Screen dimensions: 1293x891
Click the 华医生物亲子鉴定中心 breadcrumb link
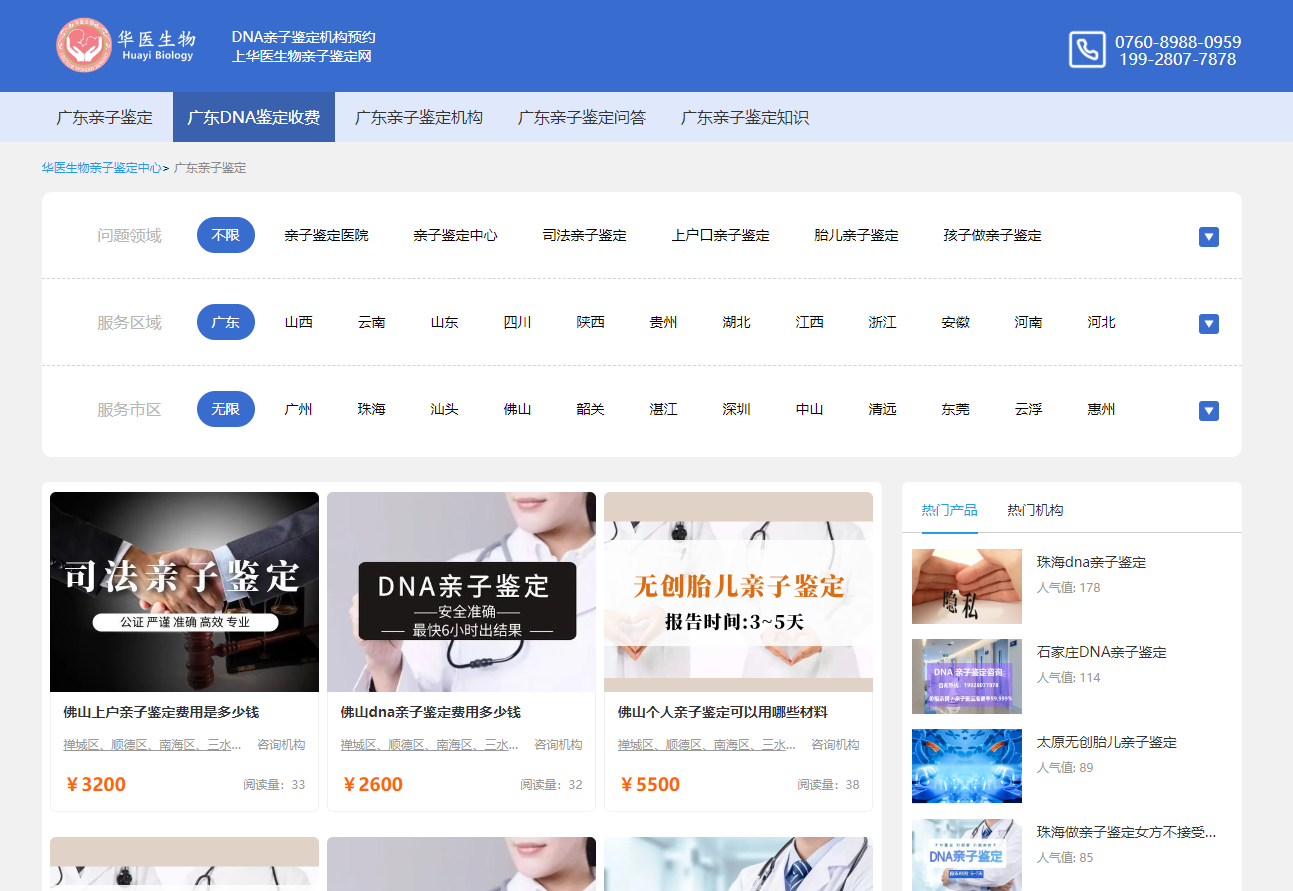[101, 168]
